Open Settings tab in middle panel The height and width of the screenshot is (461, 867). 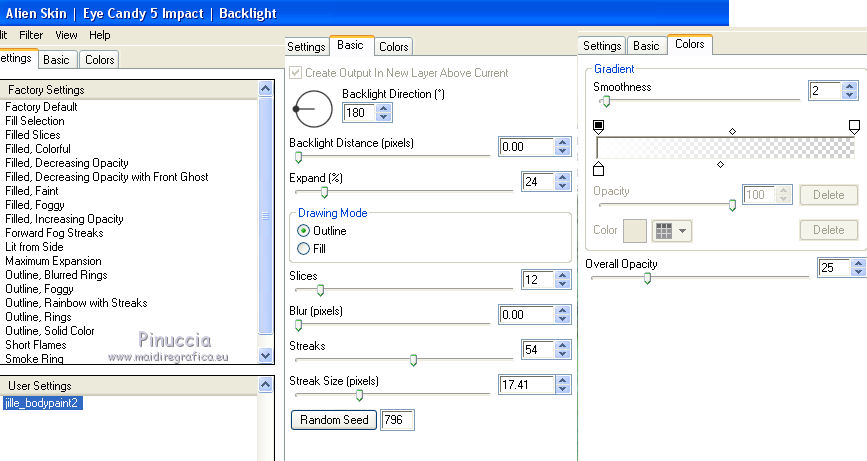click(x=306, y=46)
